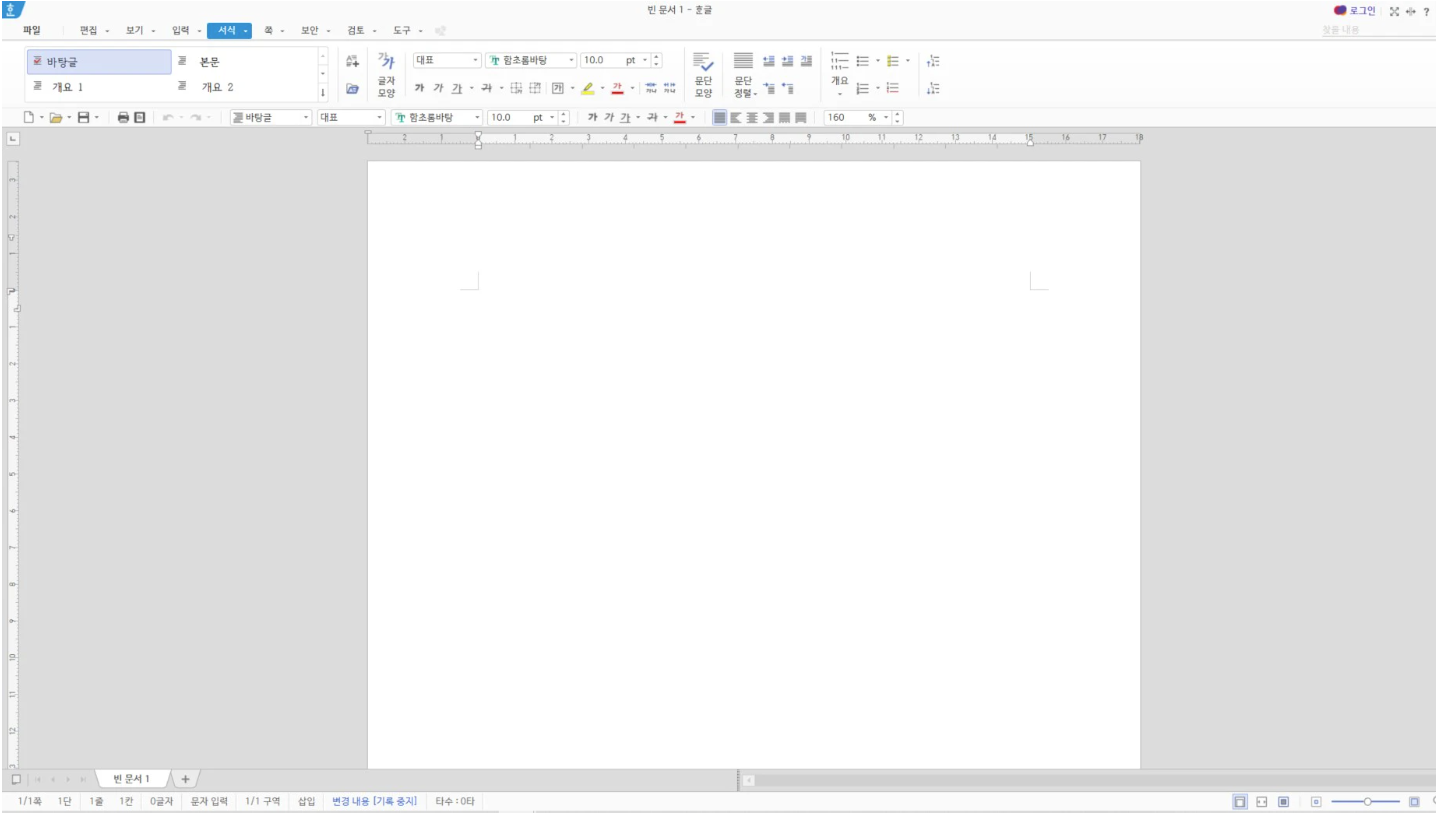Click the yellow highlighter pen icon
Viewport: 1436px width, 818px height.
point(588,88)
